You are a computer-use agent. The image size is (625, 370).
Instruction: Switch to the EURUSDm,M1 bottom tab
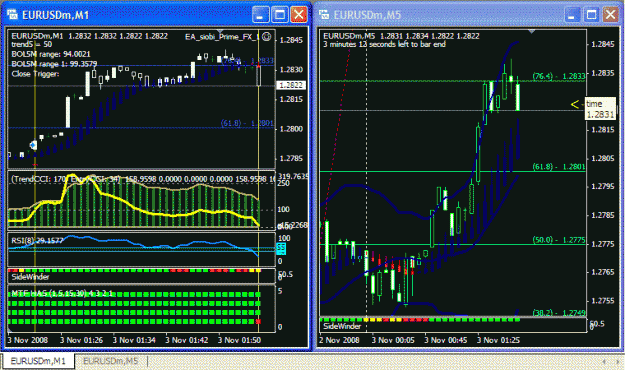click(x=38, y=361)
